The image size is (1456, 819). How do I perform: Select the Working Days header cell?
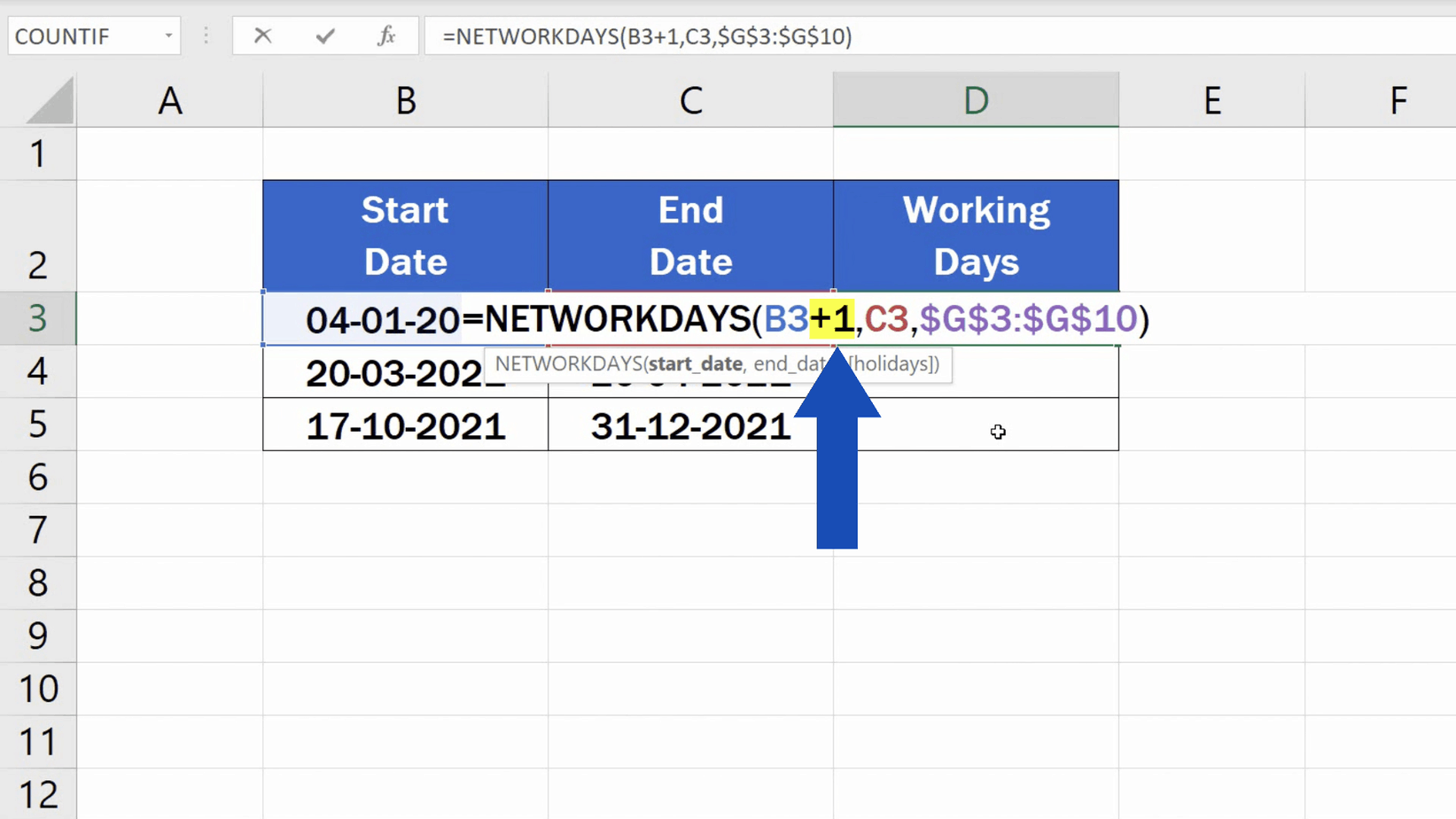975,236
